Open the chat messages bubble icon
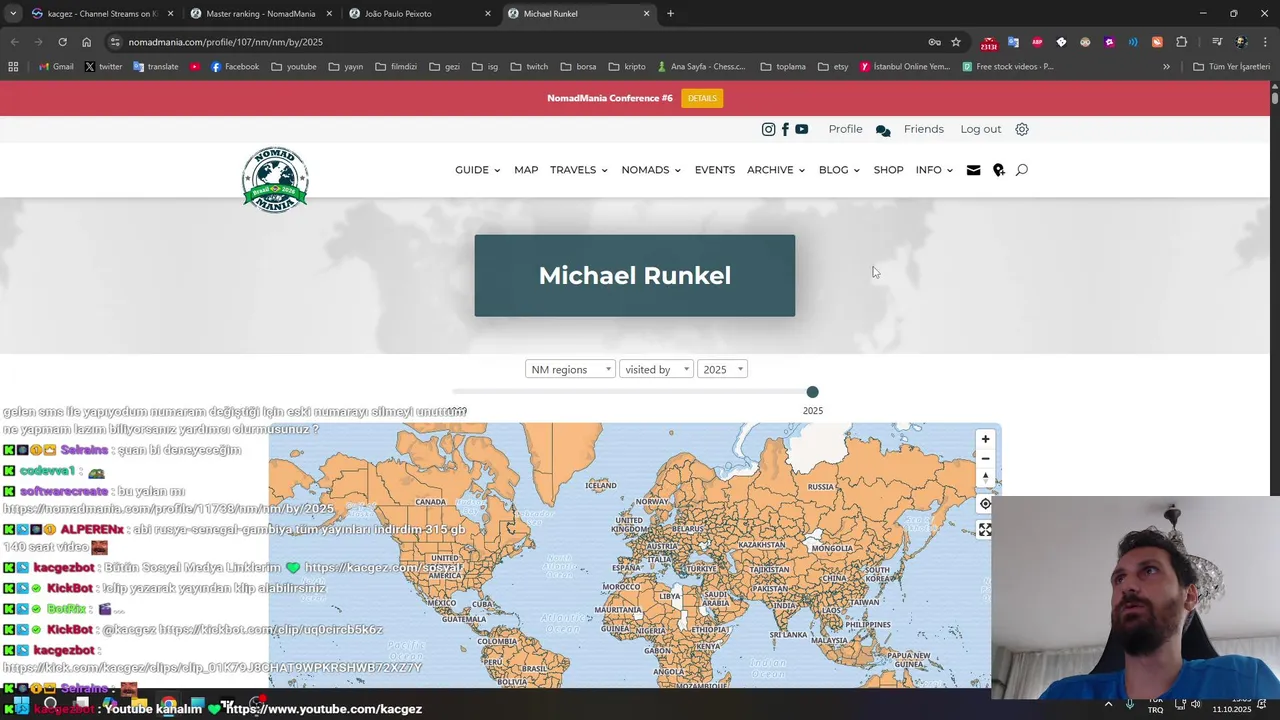 tap(883, 130)
